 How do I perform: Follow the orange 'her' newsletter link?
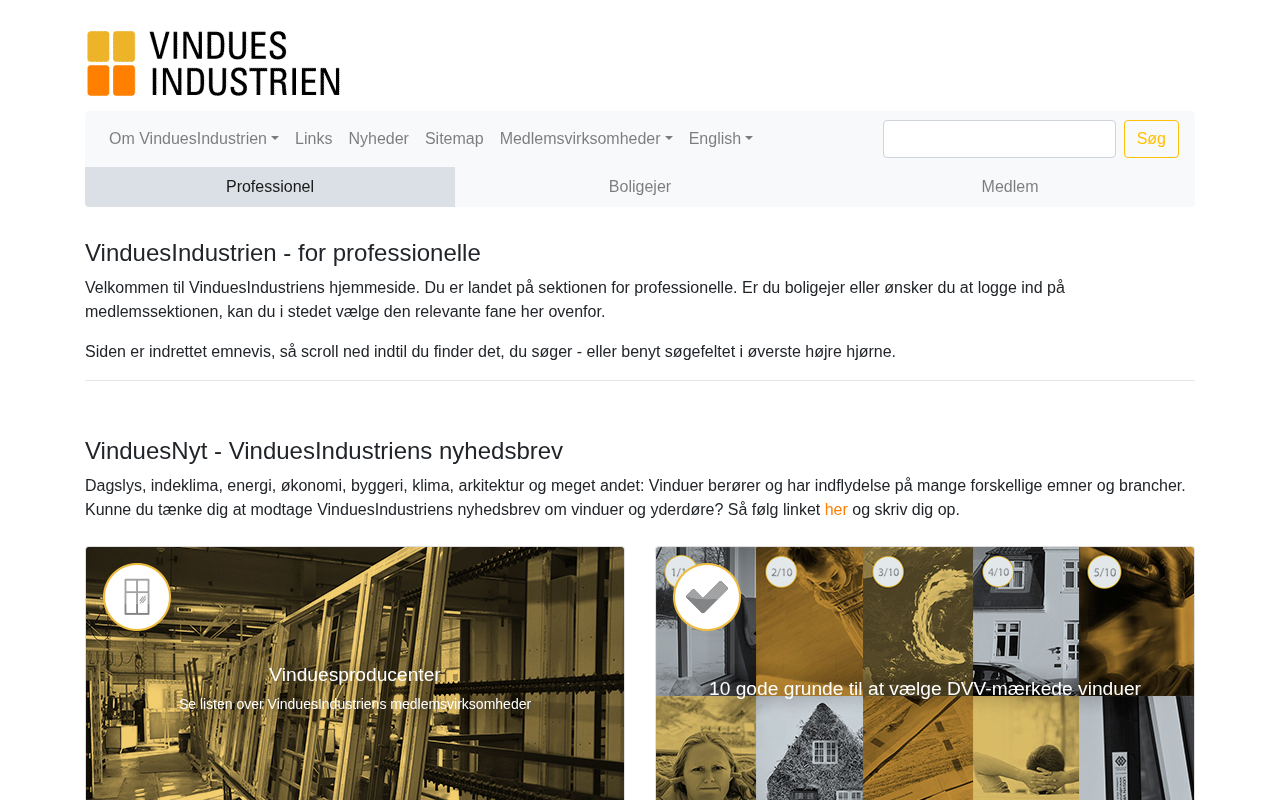click(x=836, y=510)
